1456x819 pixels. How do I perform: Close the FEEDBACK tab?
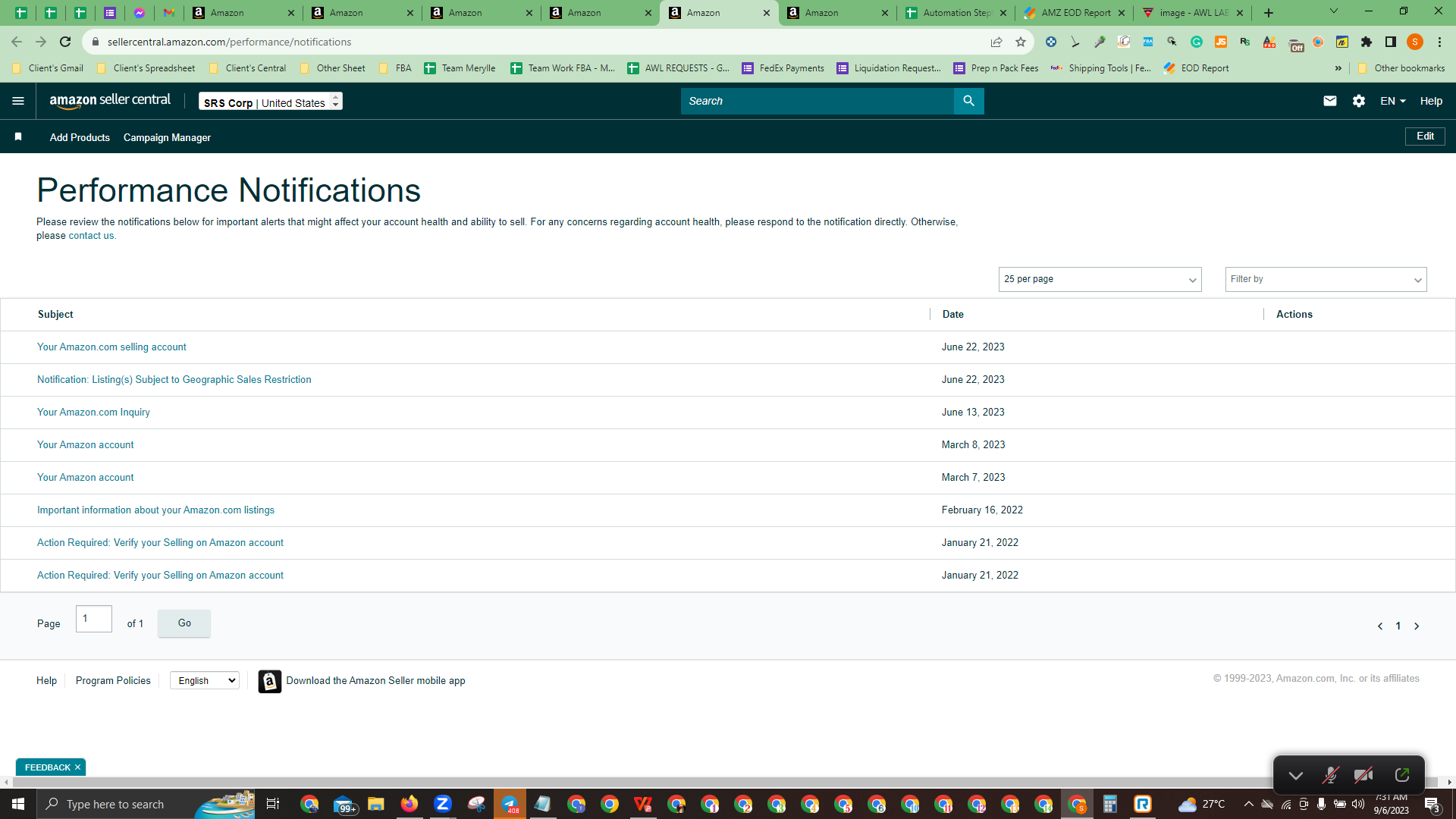pyautogui.click(x=77, y=767)
